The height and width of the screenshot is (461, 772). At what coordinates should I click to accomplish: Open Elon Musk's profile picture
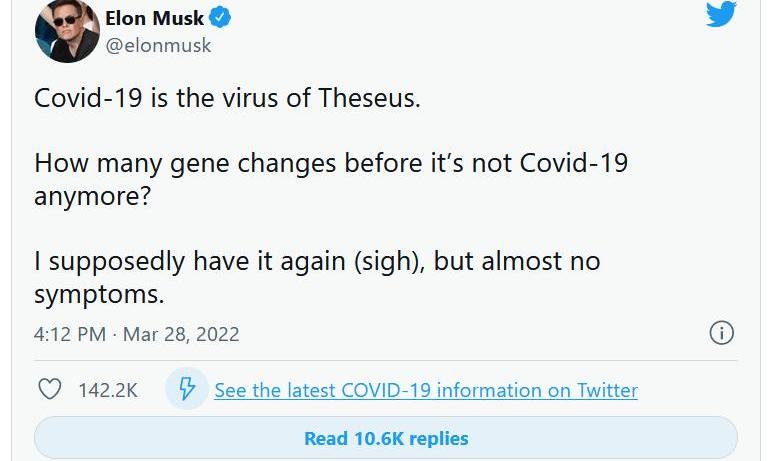[67, 31]
